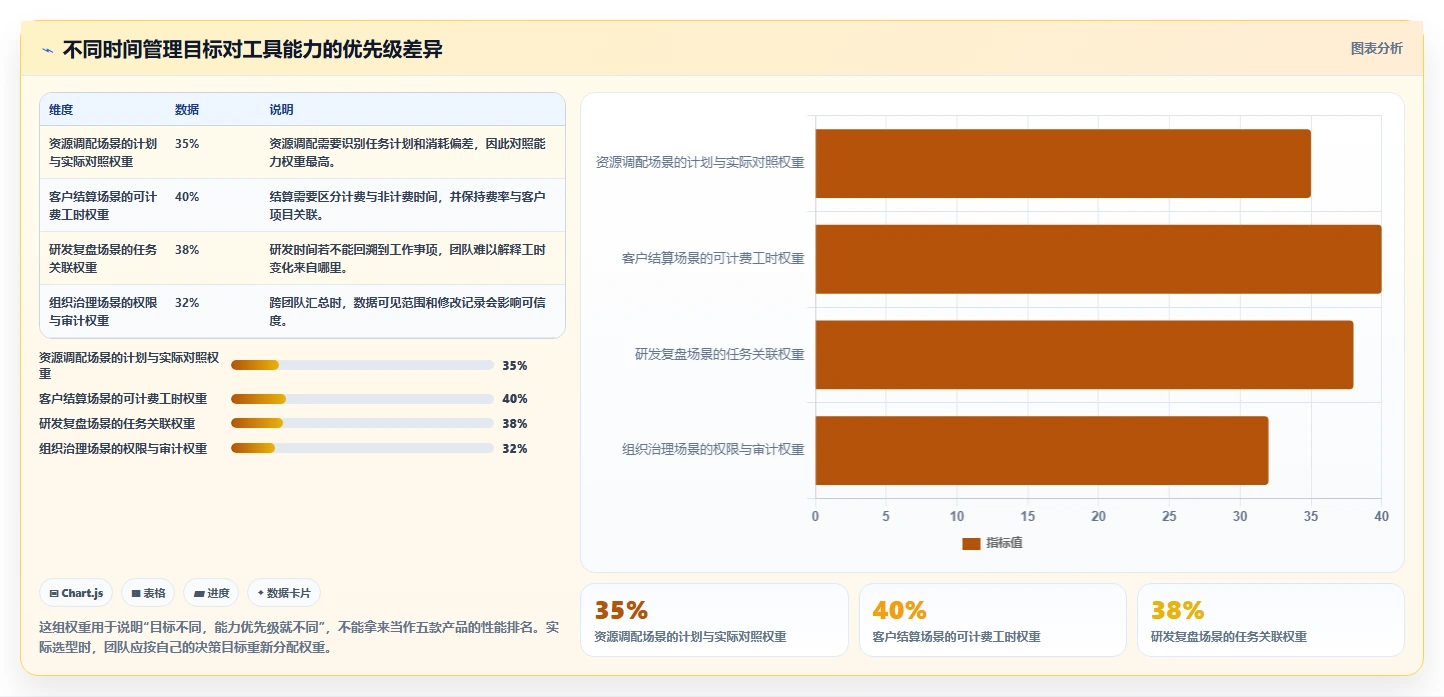Viewport: 1444px width, 697px height.
Task: Select the 进度 tag
Action: (211, 593)
